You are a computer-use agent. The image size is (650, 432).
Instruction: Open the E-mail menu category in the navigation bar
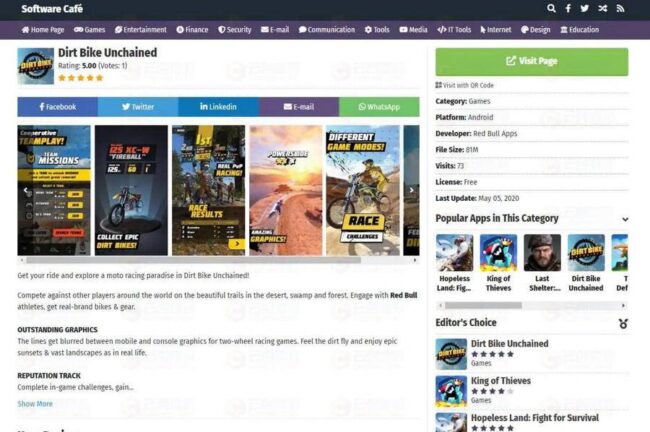275,30
